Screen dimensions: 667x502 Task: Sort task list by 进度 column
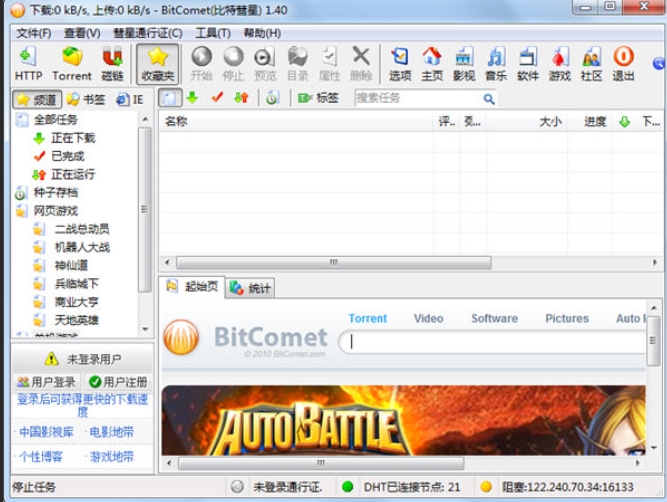click(590, 122)
